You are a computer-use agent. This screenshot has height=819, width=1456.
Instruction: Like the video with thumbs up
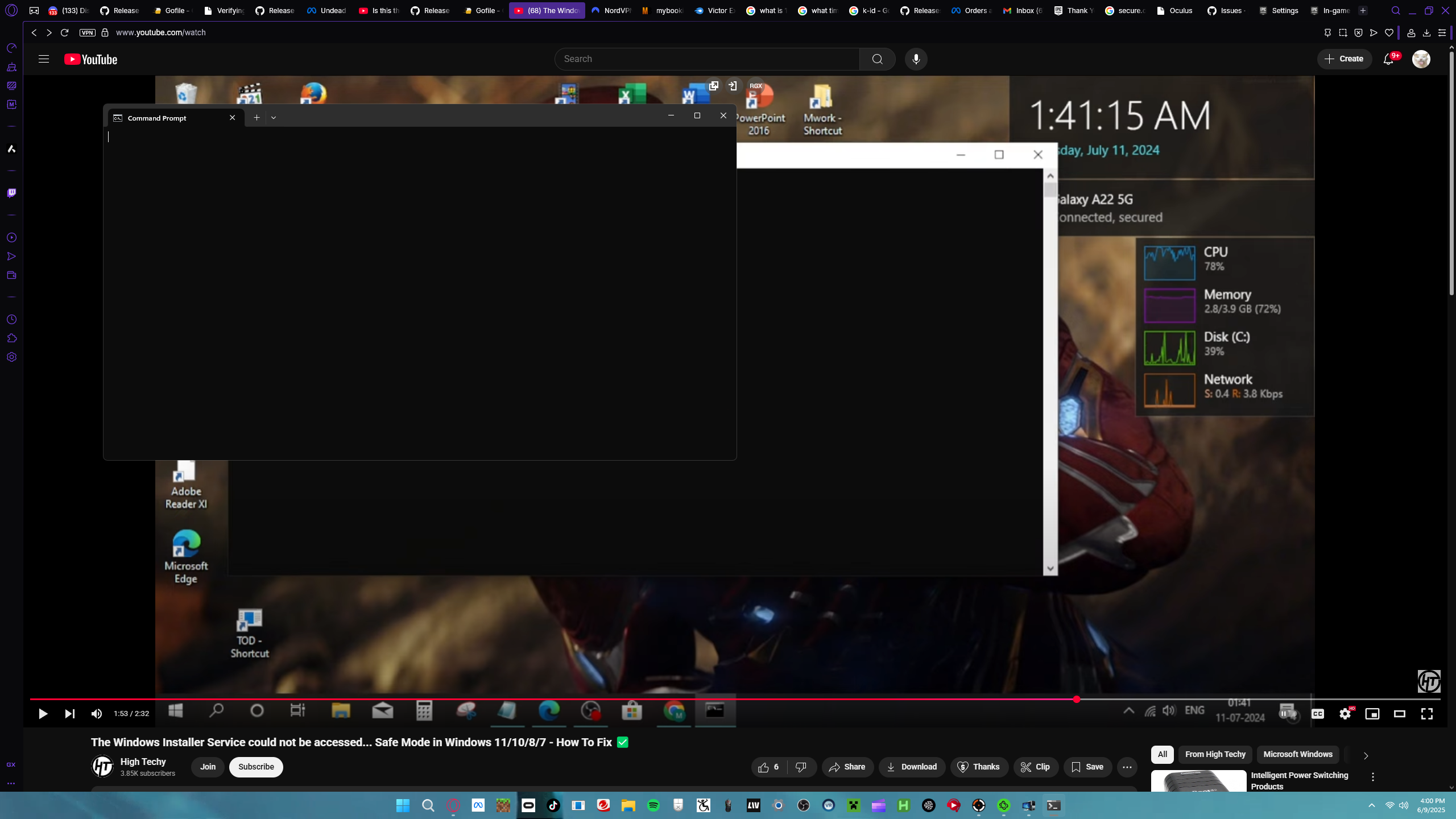point(764,767)
